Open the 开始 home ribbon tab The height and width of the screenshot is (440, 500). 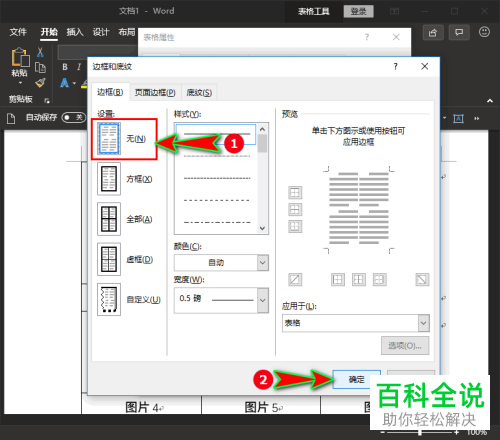49,32
